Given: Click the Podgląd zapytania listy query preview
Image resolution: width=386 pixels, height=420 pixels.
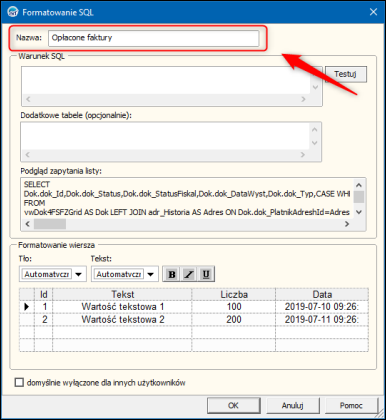Looking at the screenshot, I should (x=187, y=198).
